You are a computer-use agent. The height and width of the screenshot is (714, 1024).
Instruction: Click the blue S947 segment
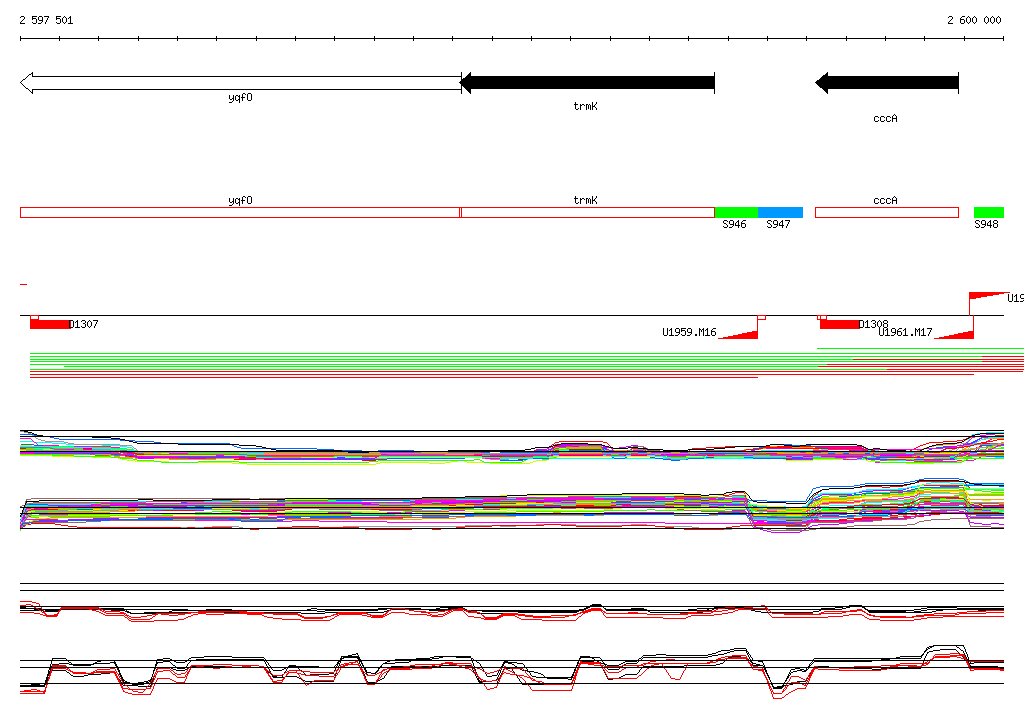tap(780, 212)
